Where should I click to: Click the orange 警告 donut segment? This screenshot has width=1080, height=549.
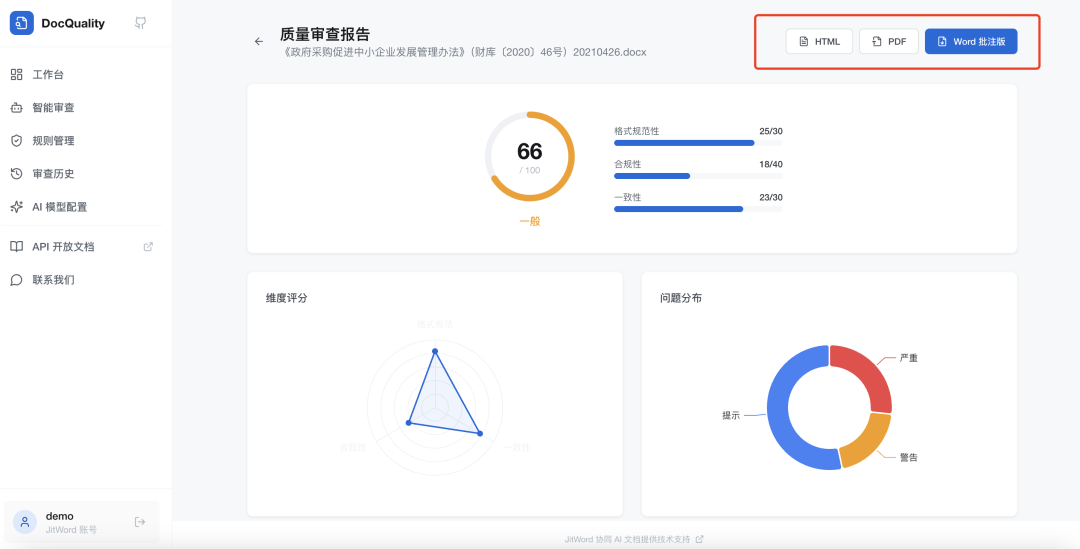tap(867, 442)
